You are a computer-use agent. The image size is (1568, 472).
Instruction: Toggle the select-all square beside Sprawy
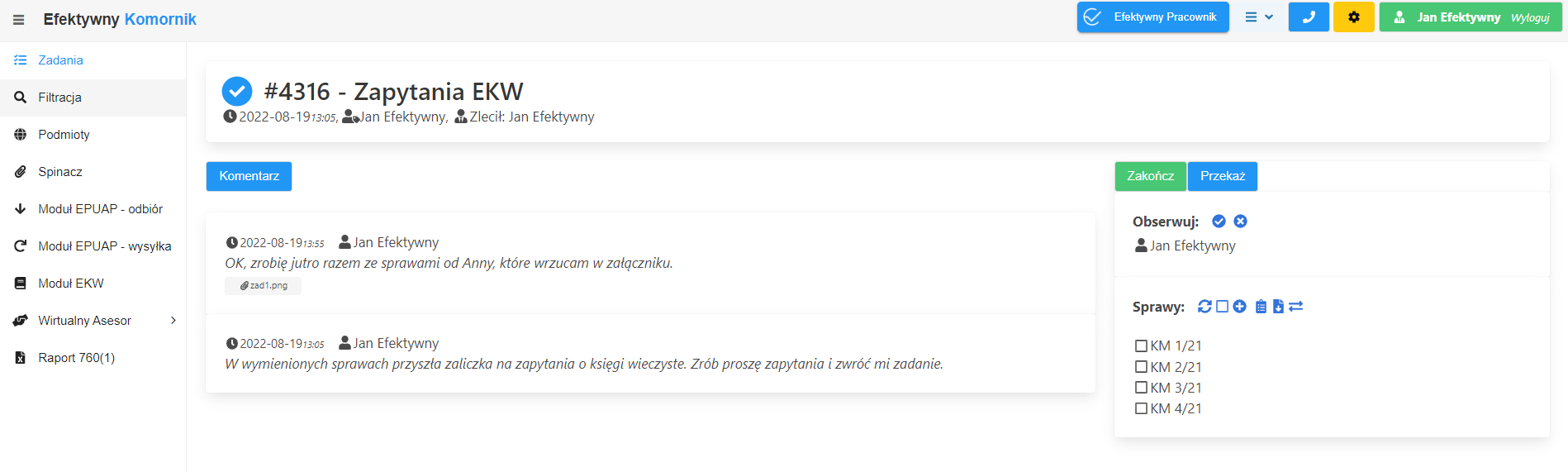tap(1222, 307)
